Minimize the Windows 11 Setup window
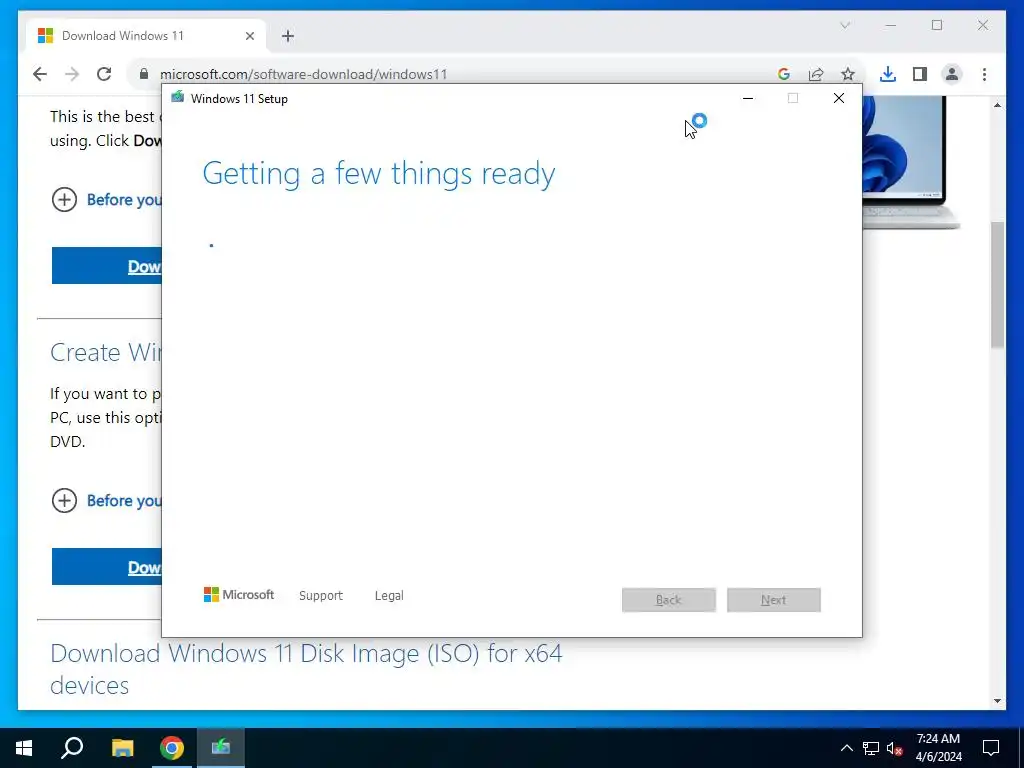Screen dimensions: 1024x768 (x=748, y=99)
